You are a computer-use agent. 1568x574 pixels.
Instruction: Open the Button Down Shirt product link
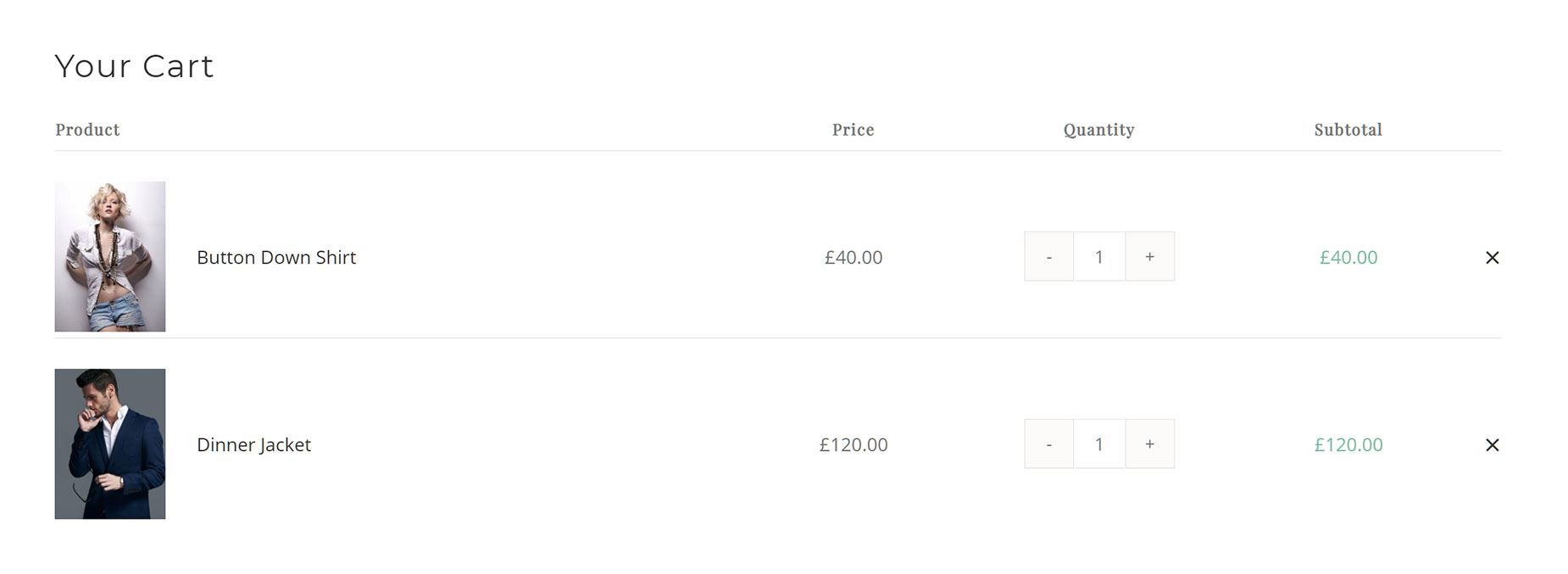click(276, 258)
